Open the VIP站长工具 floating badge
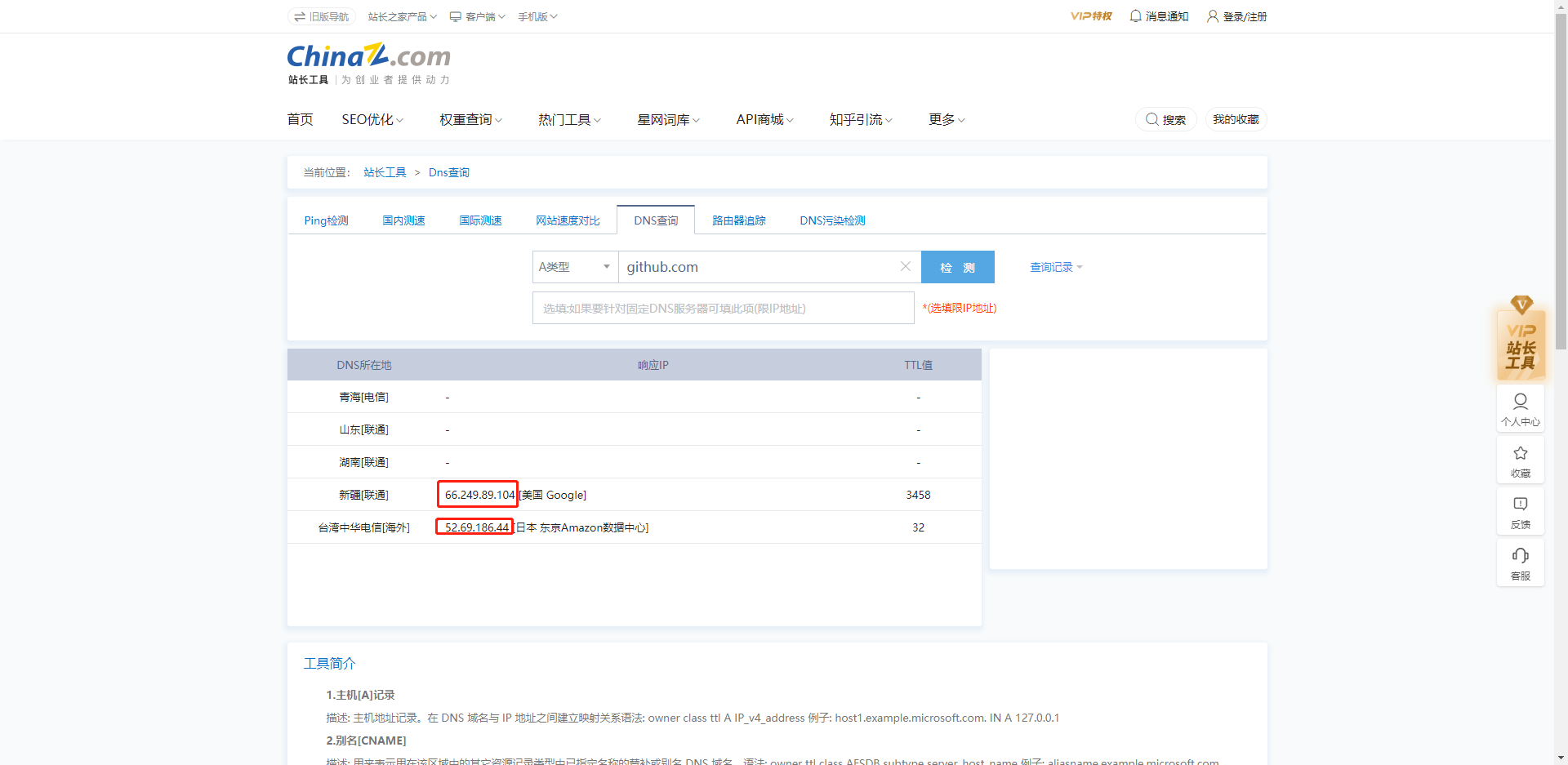1568x765 pixels. (x=1521, y=338)
